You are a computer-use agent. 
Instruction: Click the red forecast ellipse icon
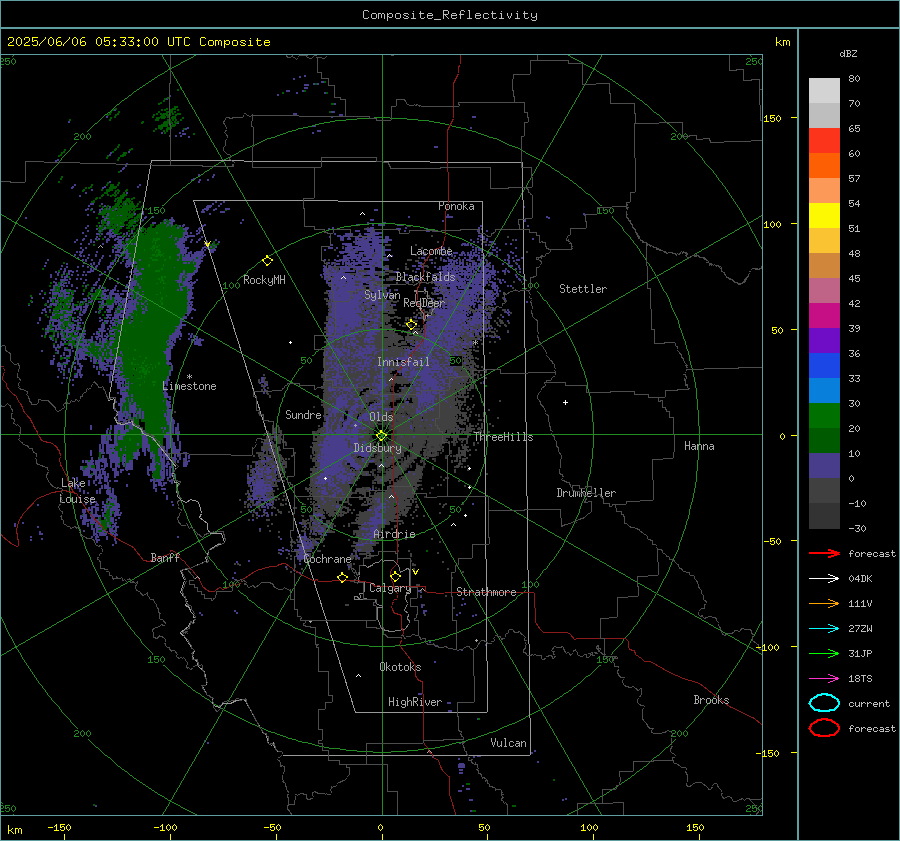click(x=824, y=728)
